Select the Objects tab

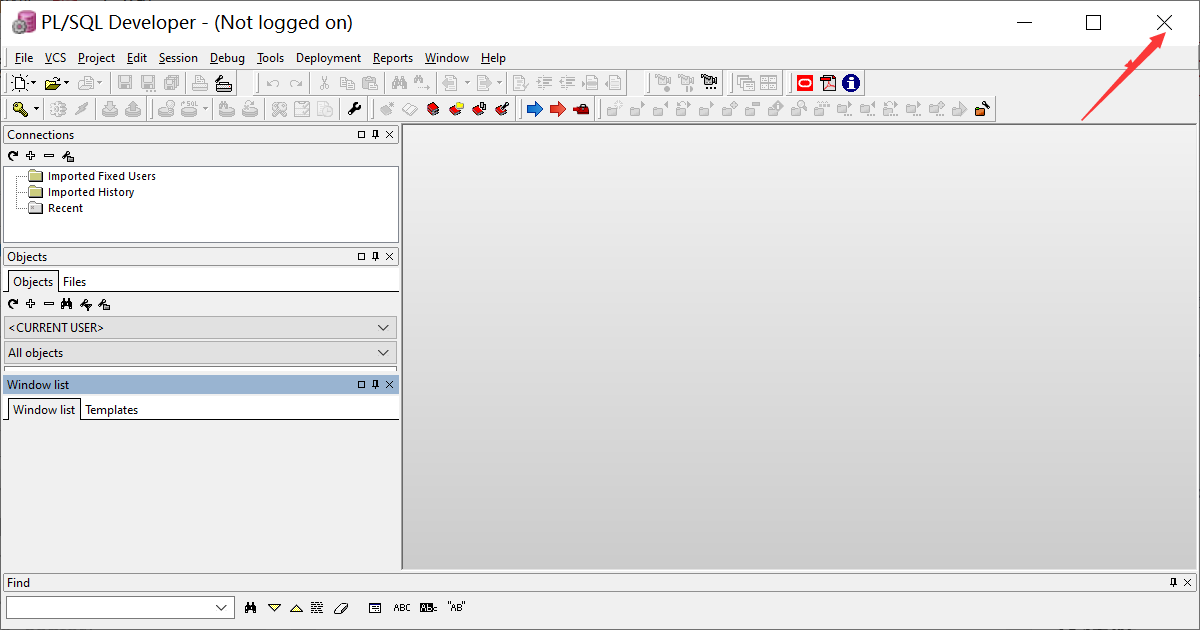coord(33,282)
